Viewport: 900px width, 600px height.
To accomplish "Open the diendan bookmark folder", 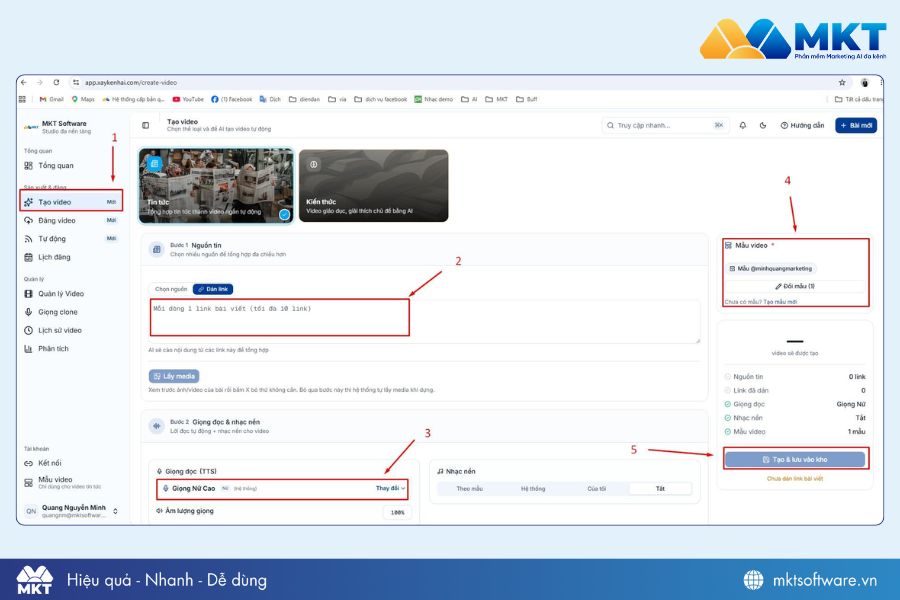I will click(304, 99).
